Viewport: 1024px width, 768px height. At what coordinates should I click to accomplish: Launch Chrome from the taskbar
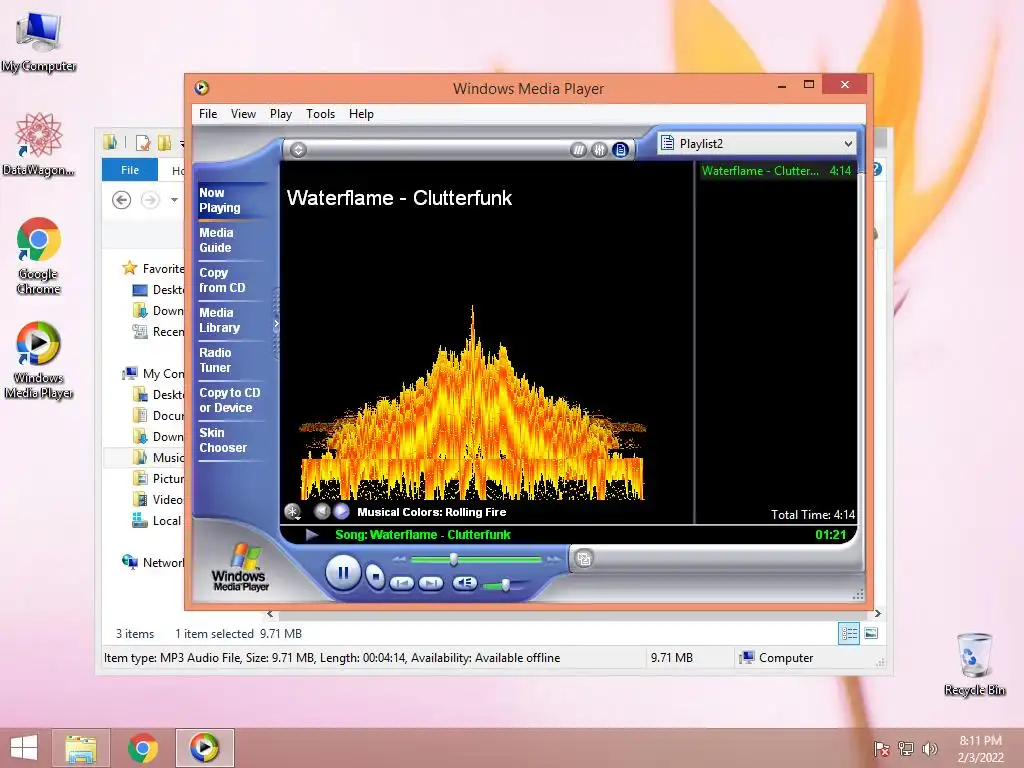[142, 748]
